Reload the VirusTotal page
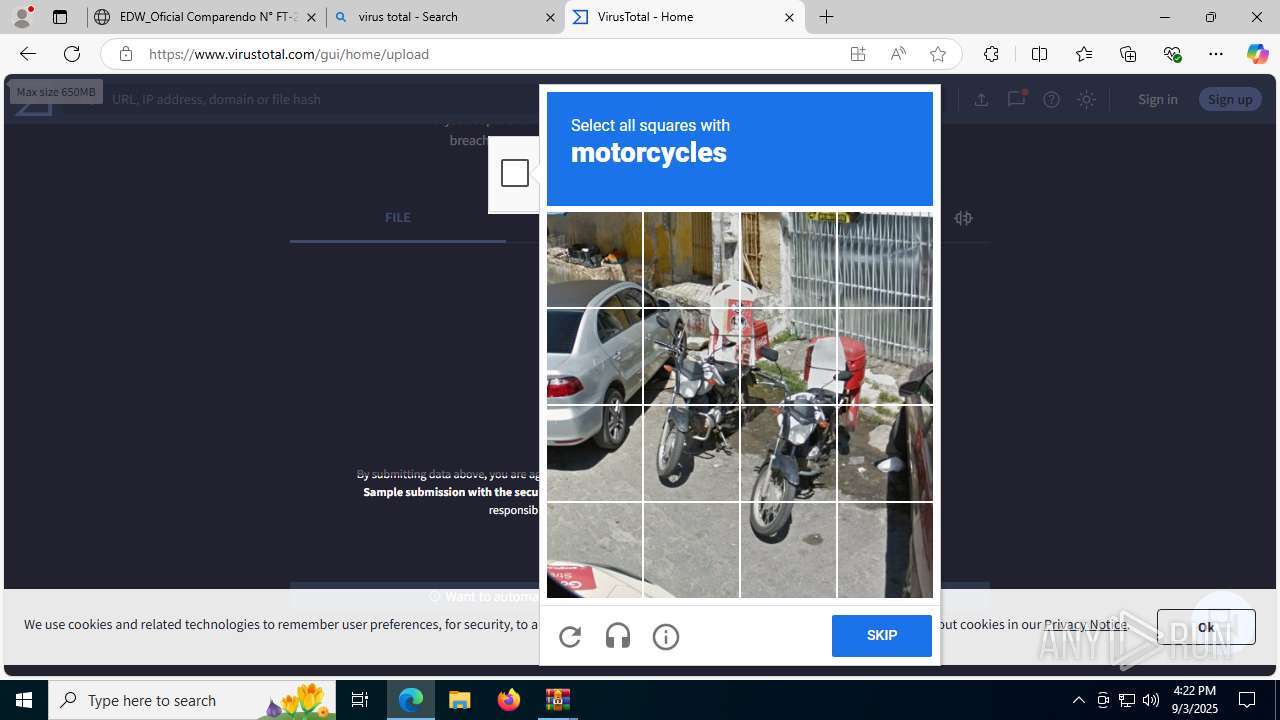Viewport: 1280px width, 720px height. (x=72, y=54)
